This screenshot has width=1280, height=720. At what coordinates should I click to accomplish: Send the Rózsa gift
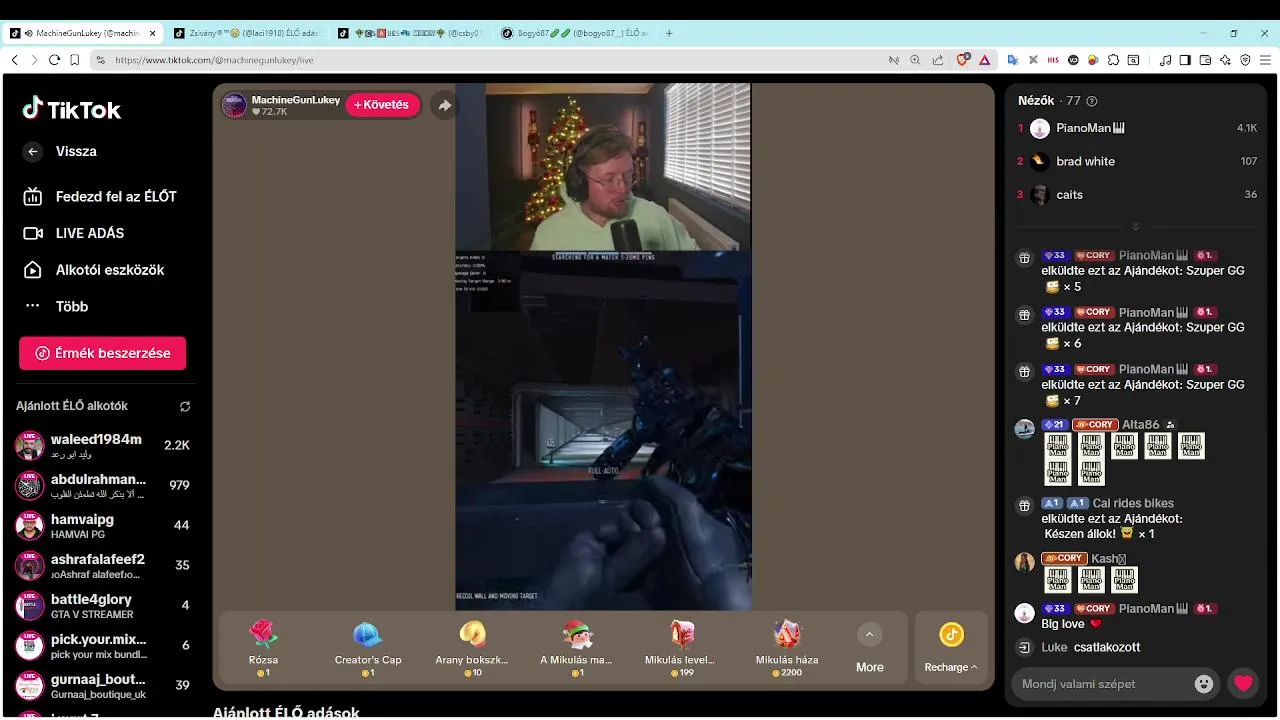[x=263, y=648]
